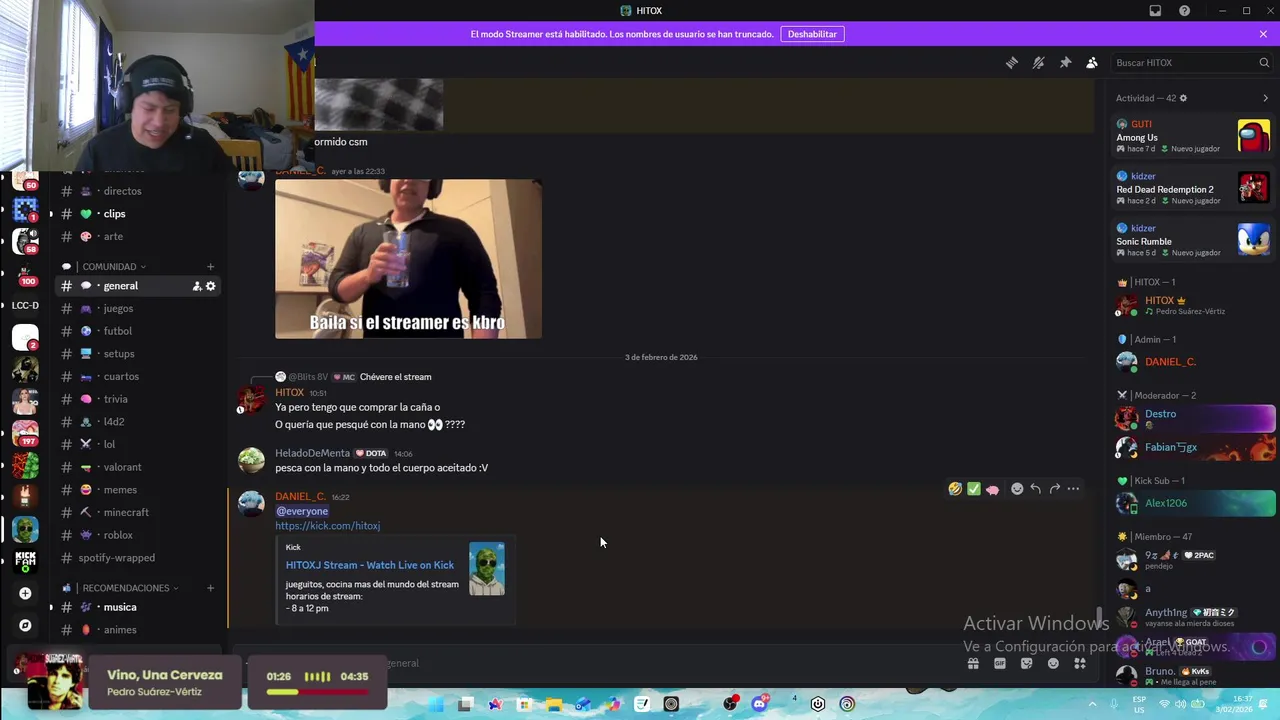
Task: Open general channel settings gear
Action: pos(210,286)
